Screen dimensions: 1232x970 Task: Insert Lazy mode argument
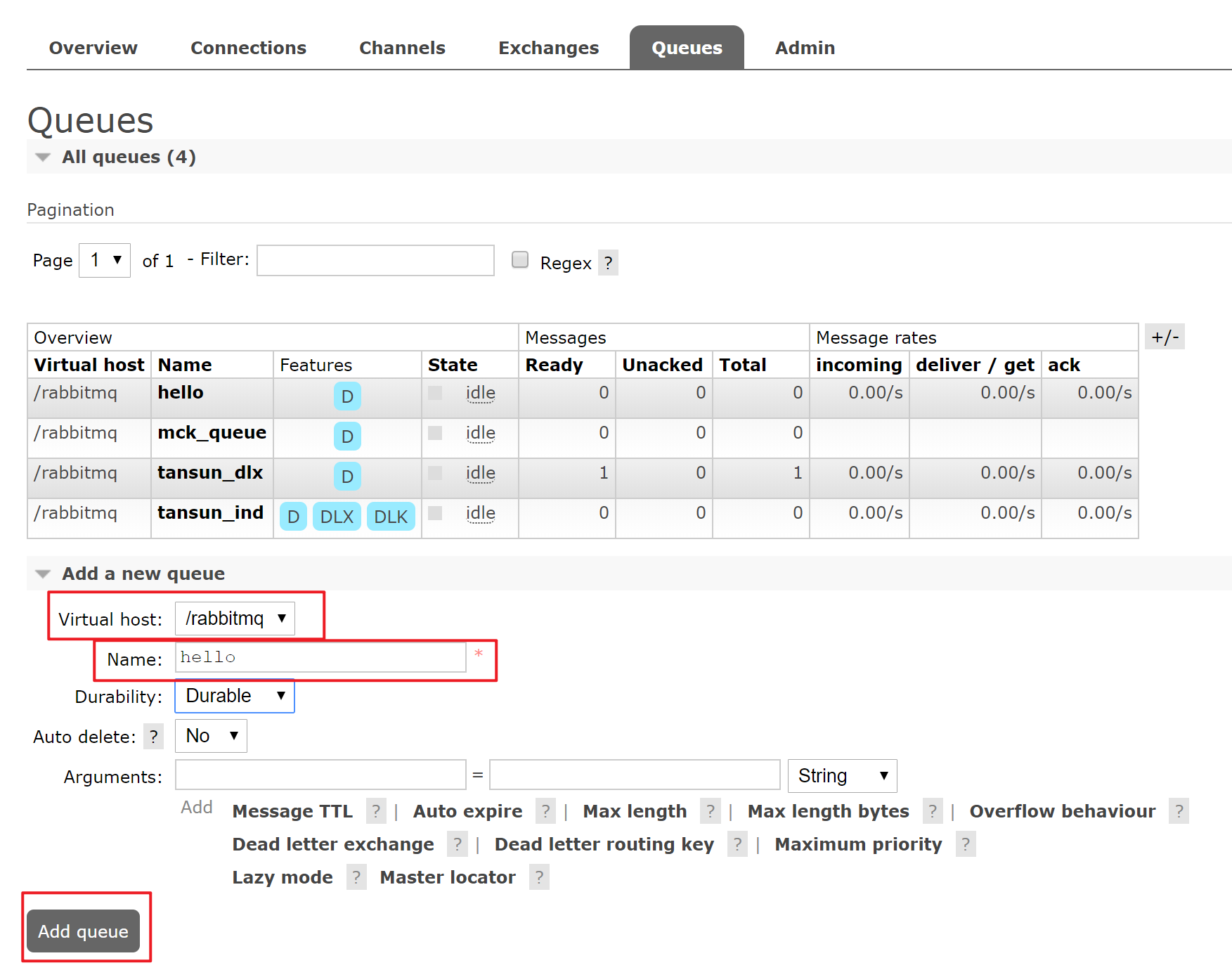coord(283,877)
